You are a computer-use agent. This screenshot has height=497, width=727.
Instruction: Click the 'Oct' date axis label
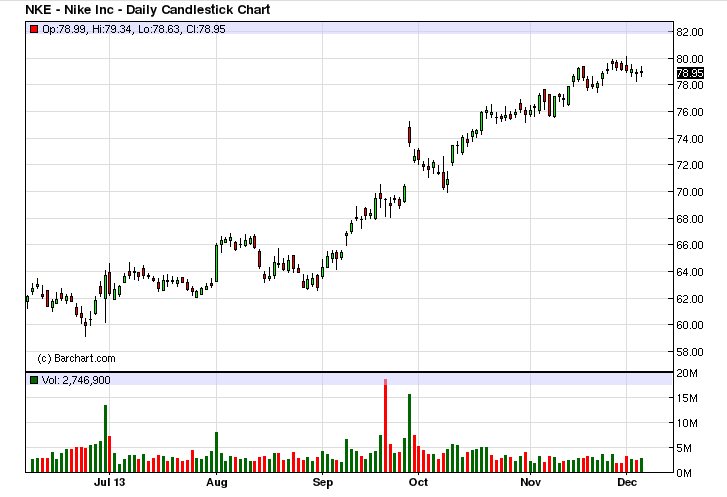point(418,482)
